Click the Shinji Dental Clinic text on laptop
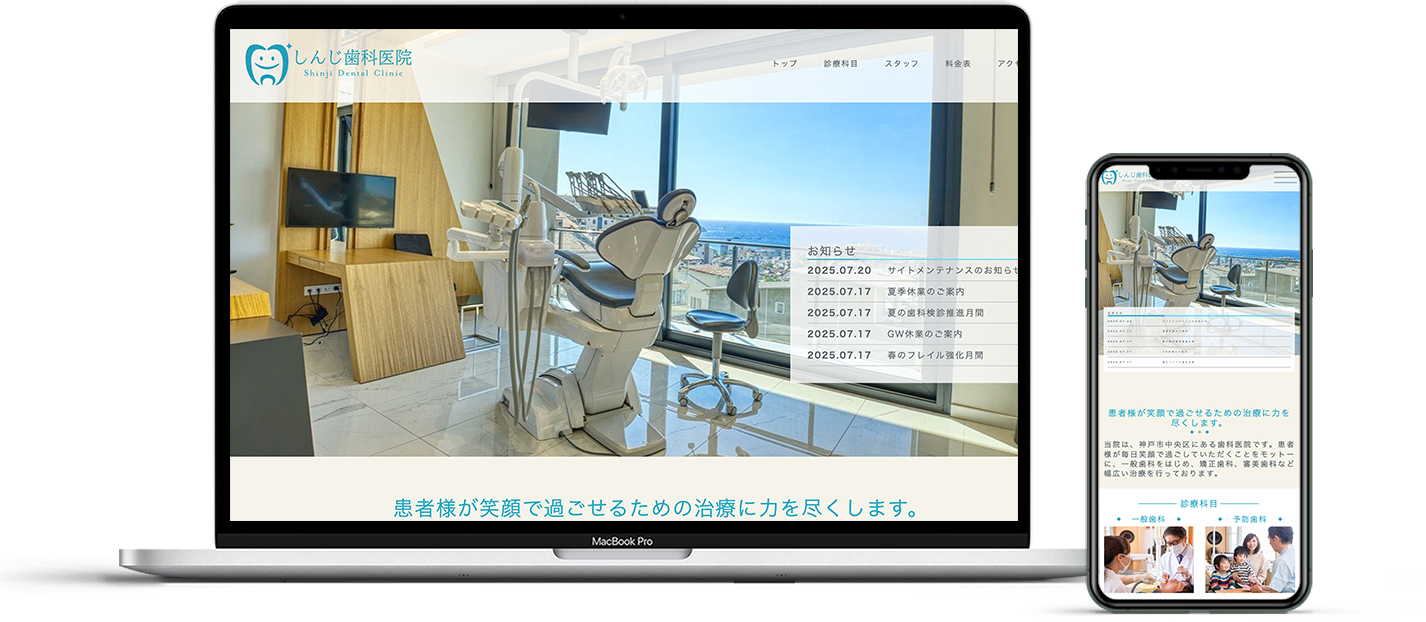The image size is (1426, 622). pyautogui.click(x=354, y=75)
